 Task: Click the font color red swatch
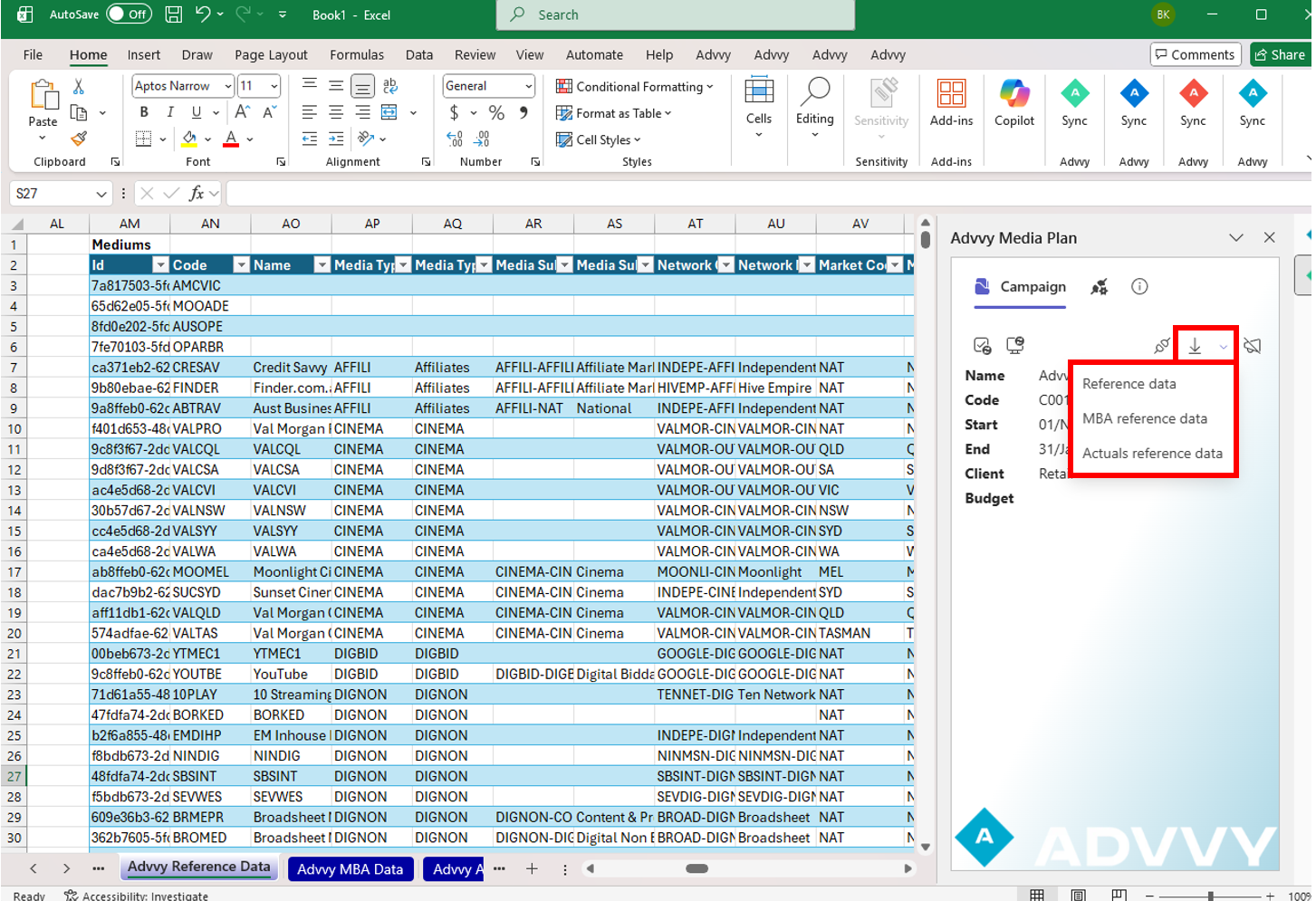coord(231,139)
